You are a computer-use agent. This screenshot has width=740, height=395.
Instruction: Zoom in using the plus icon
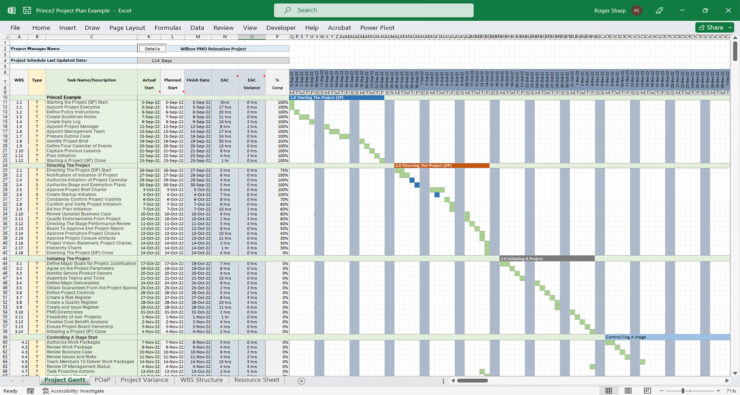tap(718, 391)
